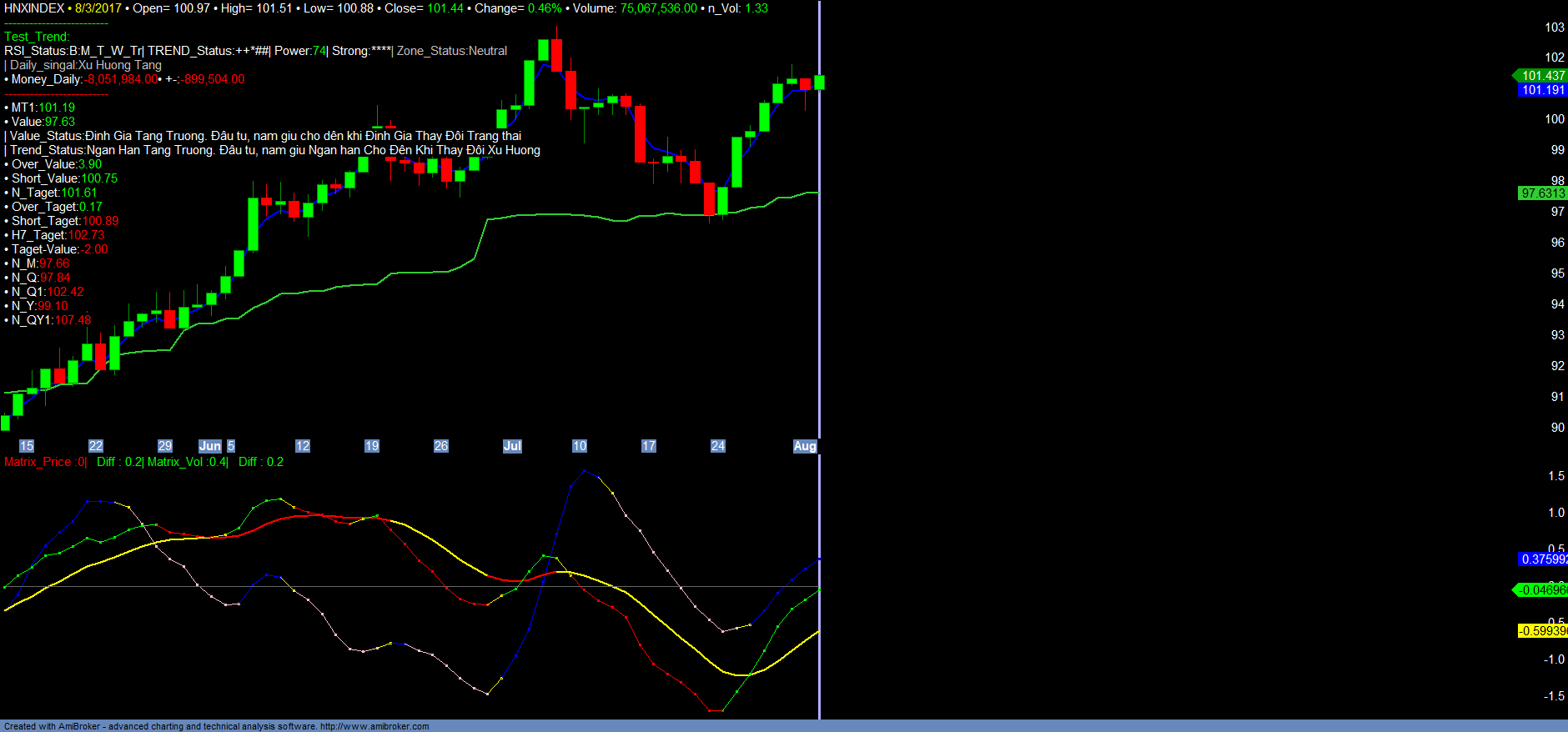
Task: Click the yellow -0.599390 indicator value tag
Action: coord(1543,631)
